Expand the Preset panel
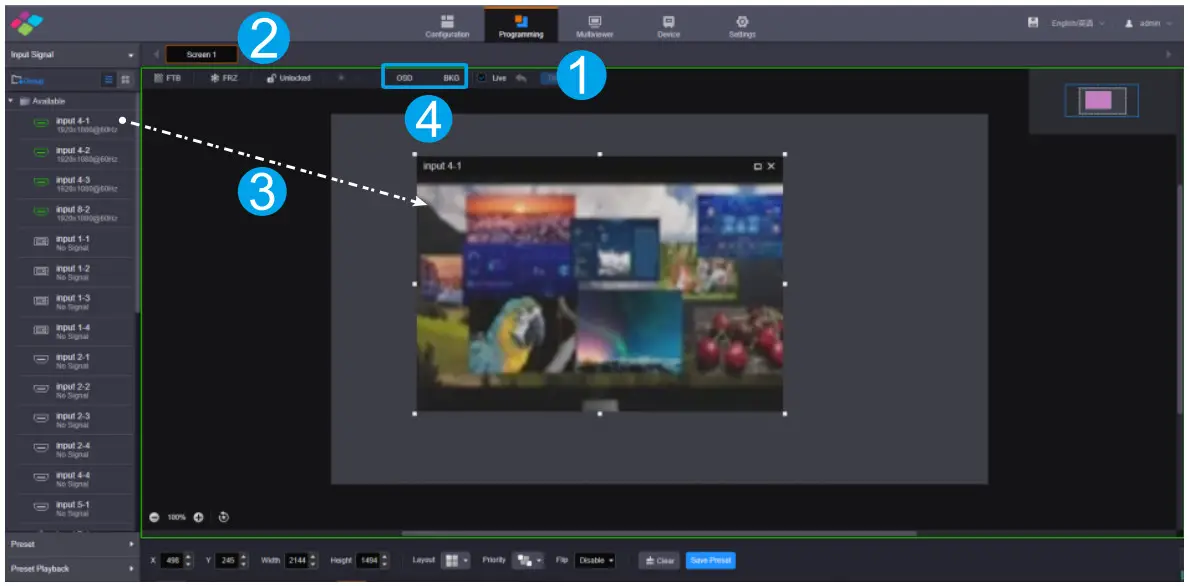Image resolution: width=1190 pixels, height=586 pixels. 71,544
